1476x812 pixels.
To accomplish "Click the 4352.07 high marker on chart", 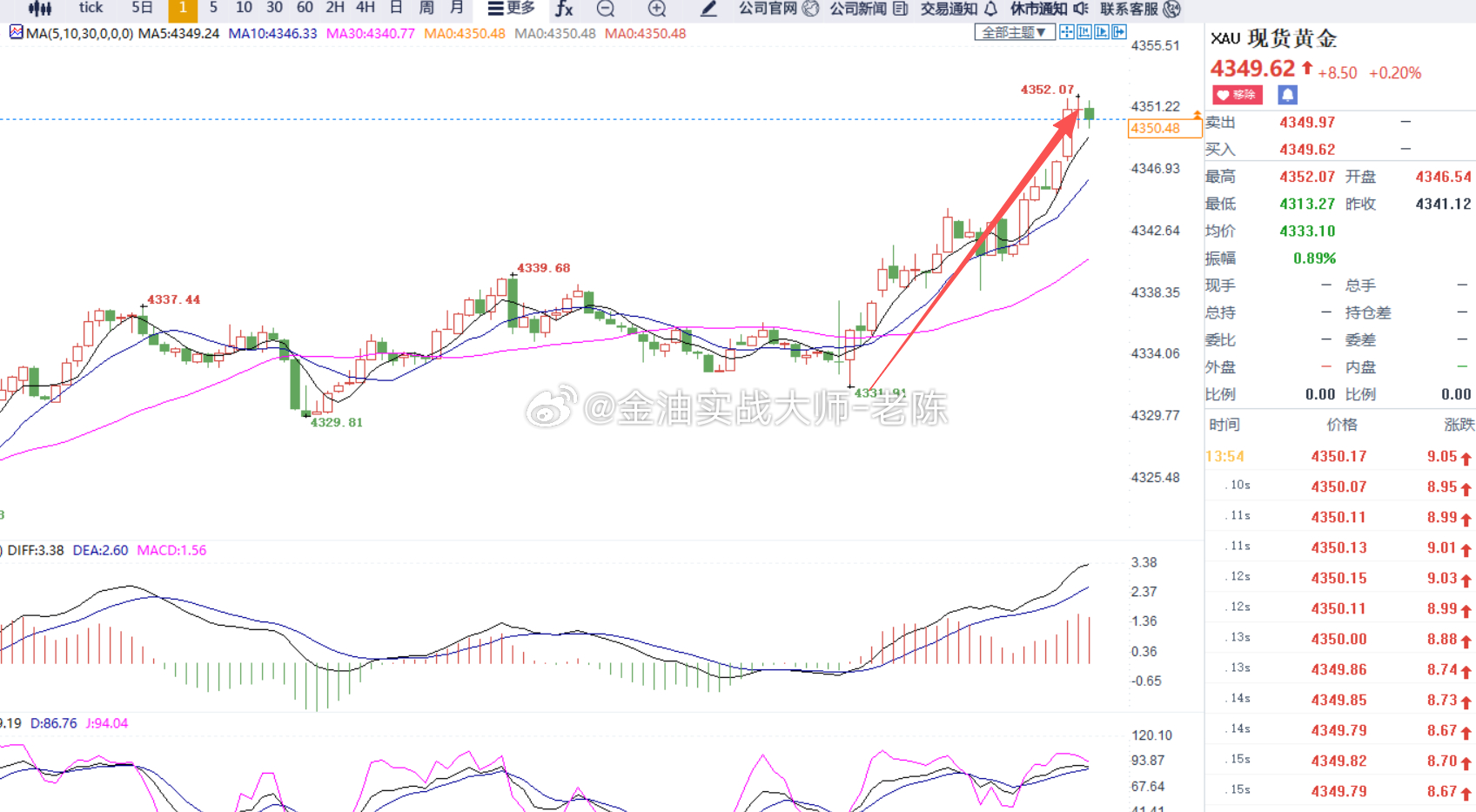I will [1047, 89].
